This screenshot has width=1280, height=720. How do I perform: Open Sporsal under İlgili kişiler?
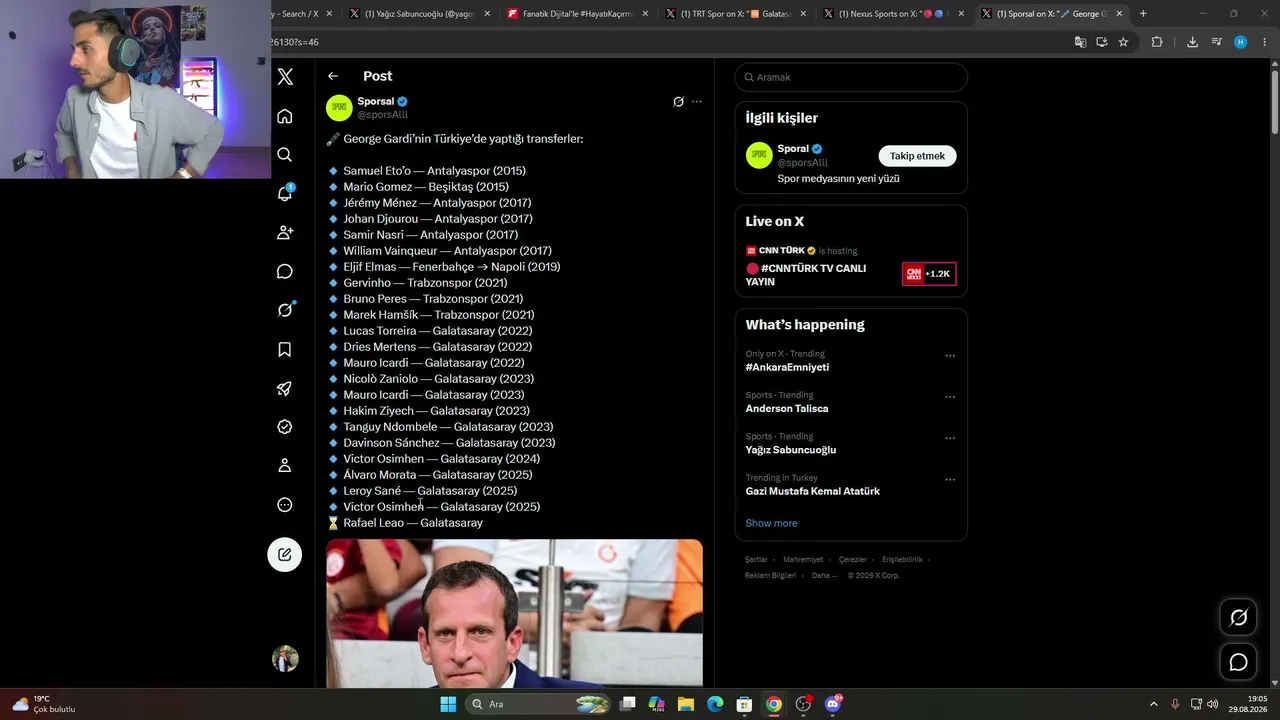[793, 149]
